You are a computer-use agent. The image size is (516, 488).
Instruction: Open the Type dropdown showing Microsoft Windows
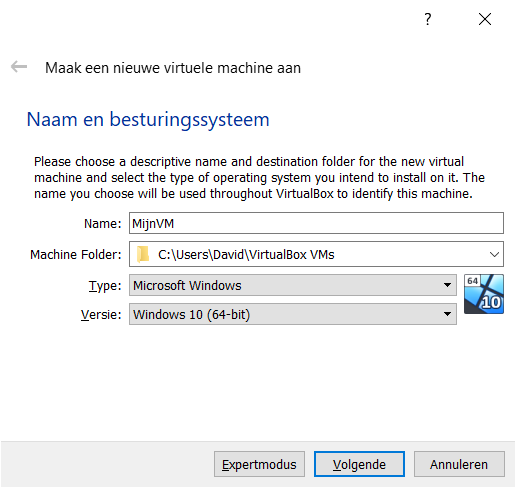pyautogui.click(x=293, y=285)
